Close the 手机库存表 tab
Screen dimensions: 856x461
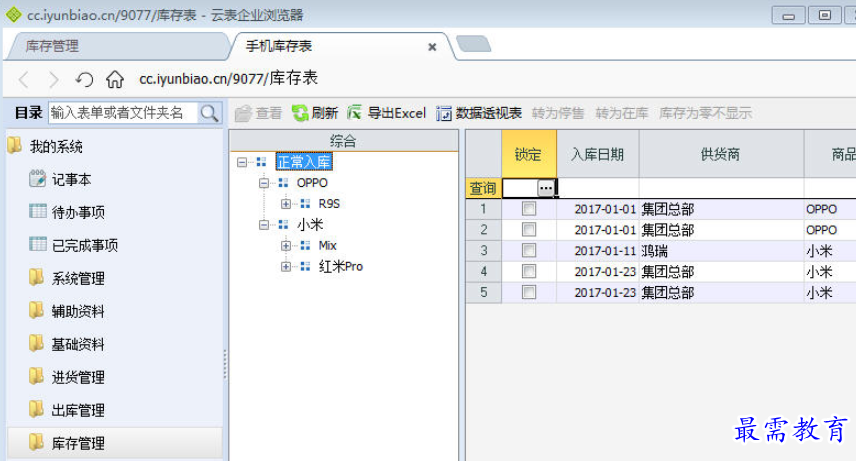click(x=432, y=47)
